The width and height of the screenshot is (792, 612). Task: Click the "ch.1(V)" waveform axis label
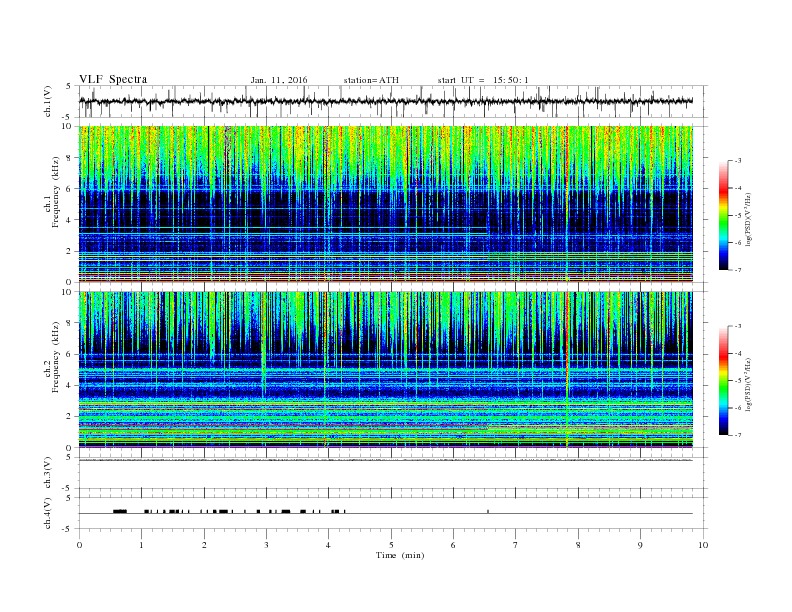[48, 101]
